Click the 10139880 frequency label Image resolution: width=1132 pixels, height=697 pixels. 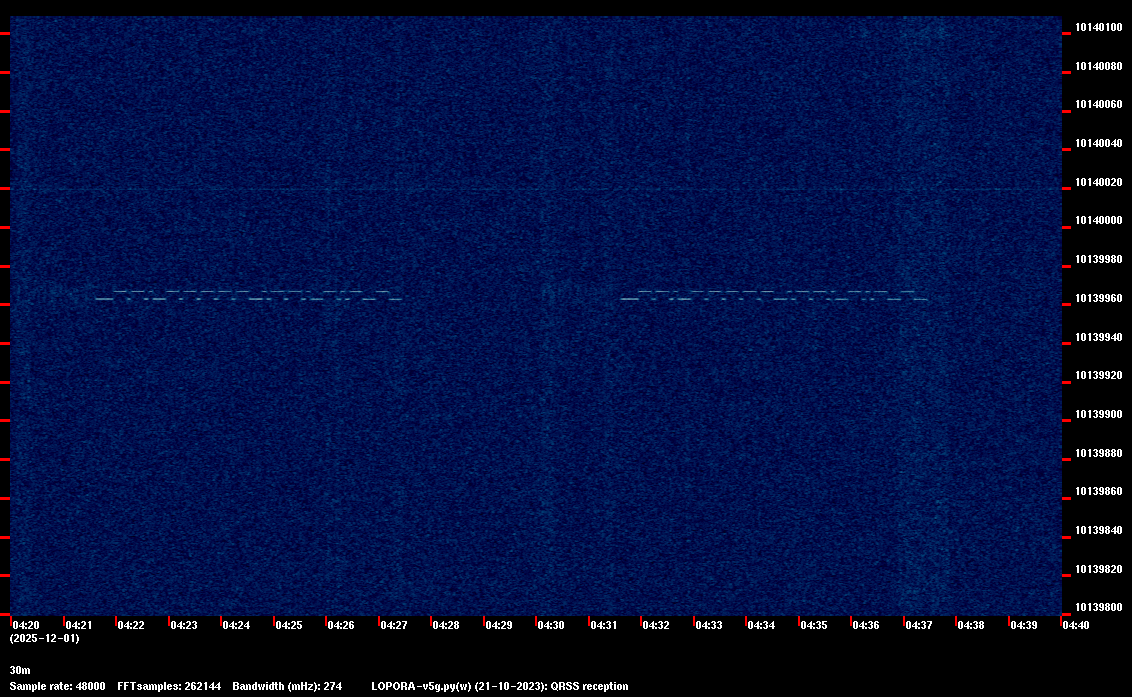(x=1099, y=453)
